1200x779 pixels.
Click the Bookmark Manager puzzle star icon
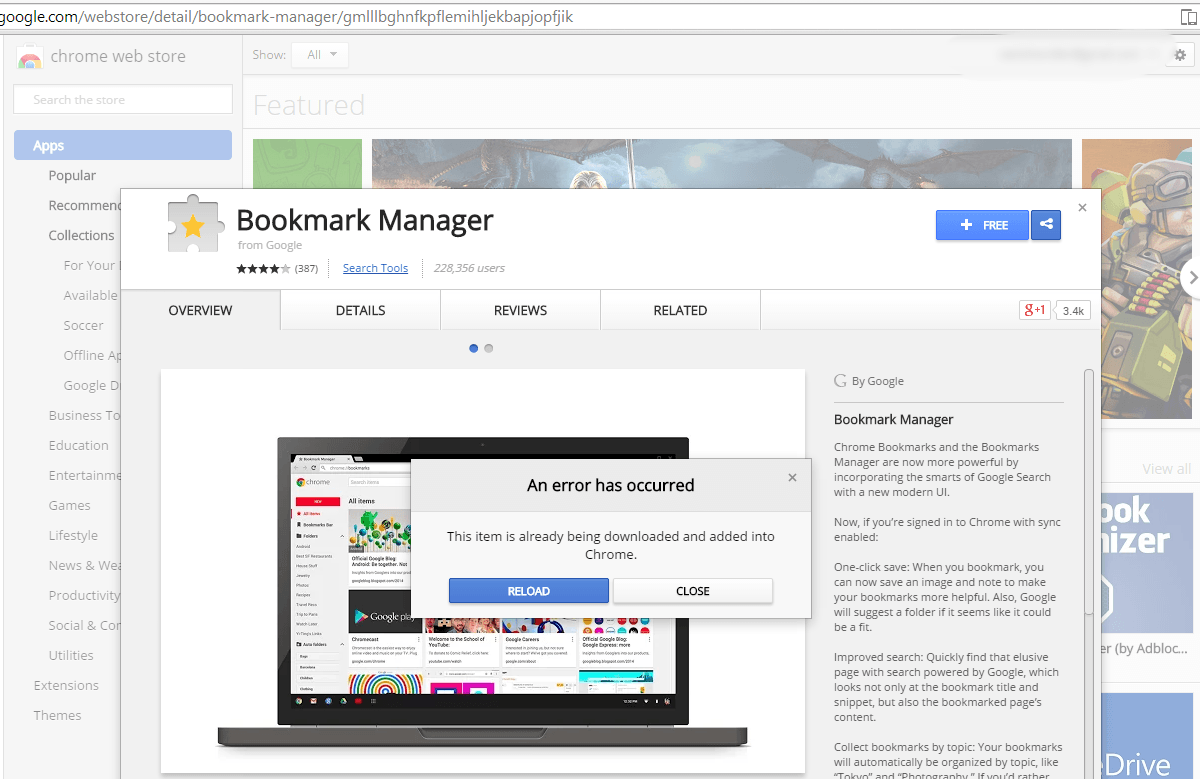click(x=195, y=224)
